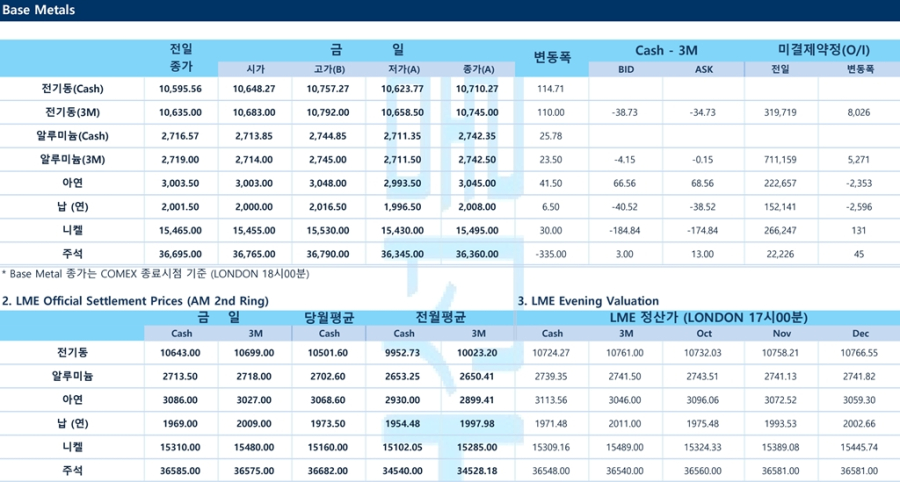Select the value 10,792.00 in the copper 3M row
The image size is (900, 482).
328,112
